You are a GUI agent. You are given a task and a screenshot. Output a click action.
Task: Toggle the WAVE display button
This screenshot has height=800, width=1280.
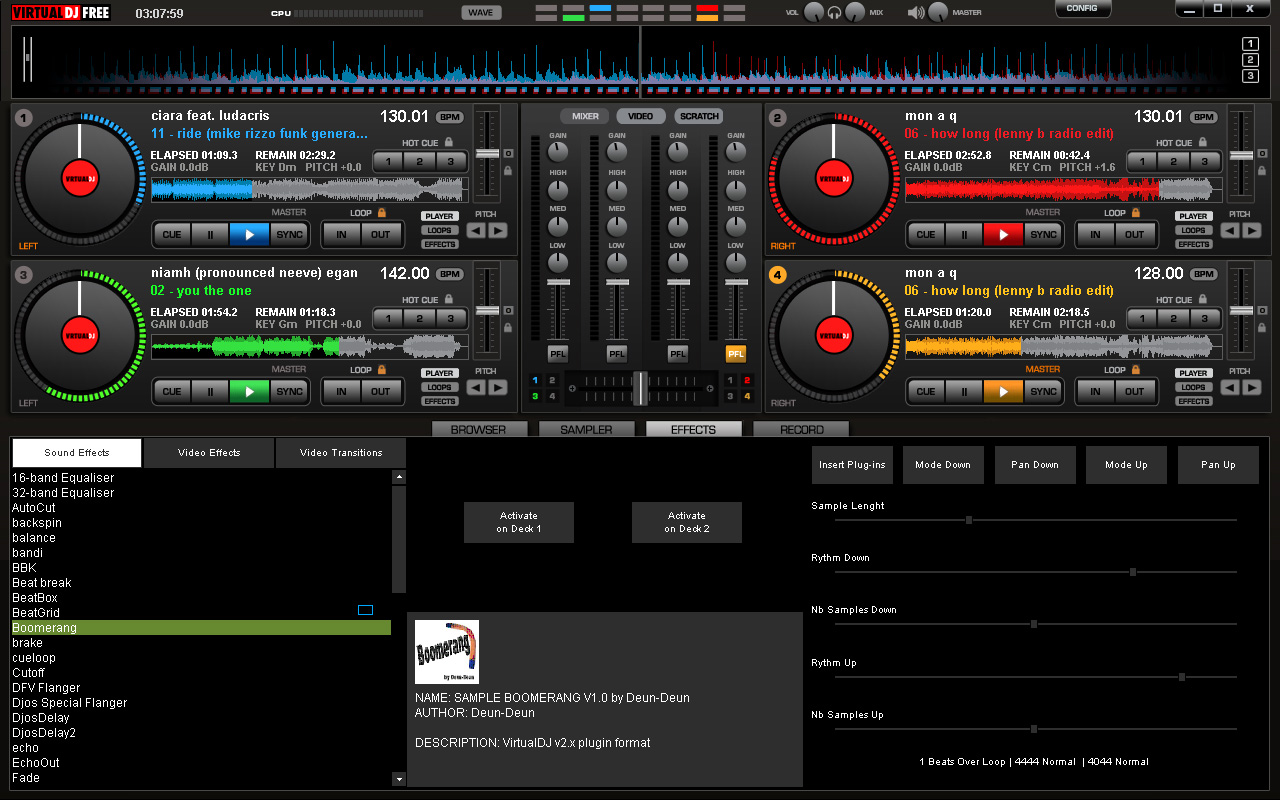[481, 13]
